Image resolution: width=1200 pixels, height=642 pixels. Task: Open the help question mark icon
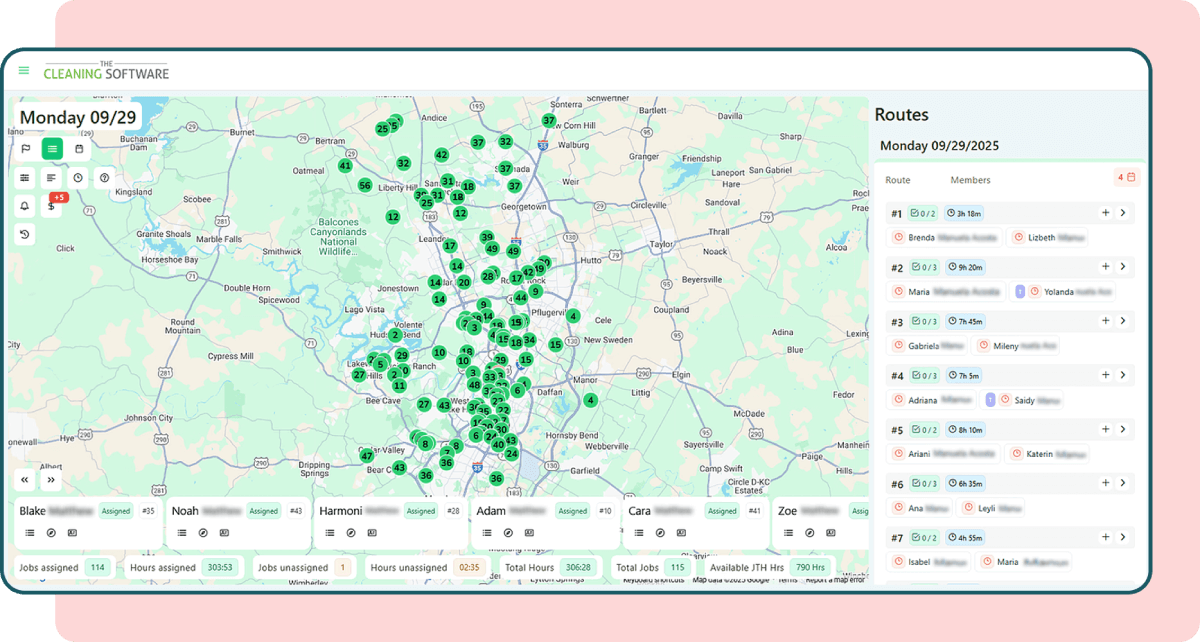click(104, 178)
